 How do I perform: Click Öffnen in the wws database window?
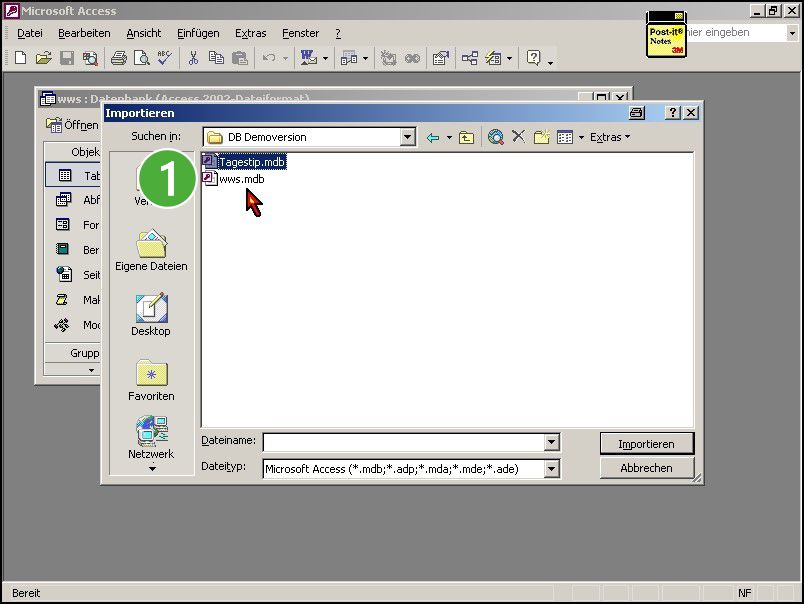73,125
